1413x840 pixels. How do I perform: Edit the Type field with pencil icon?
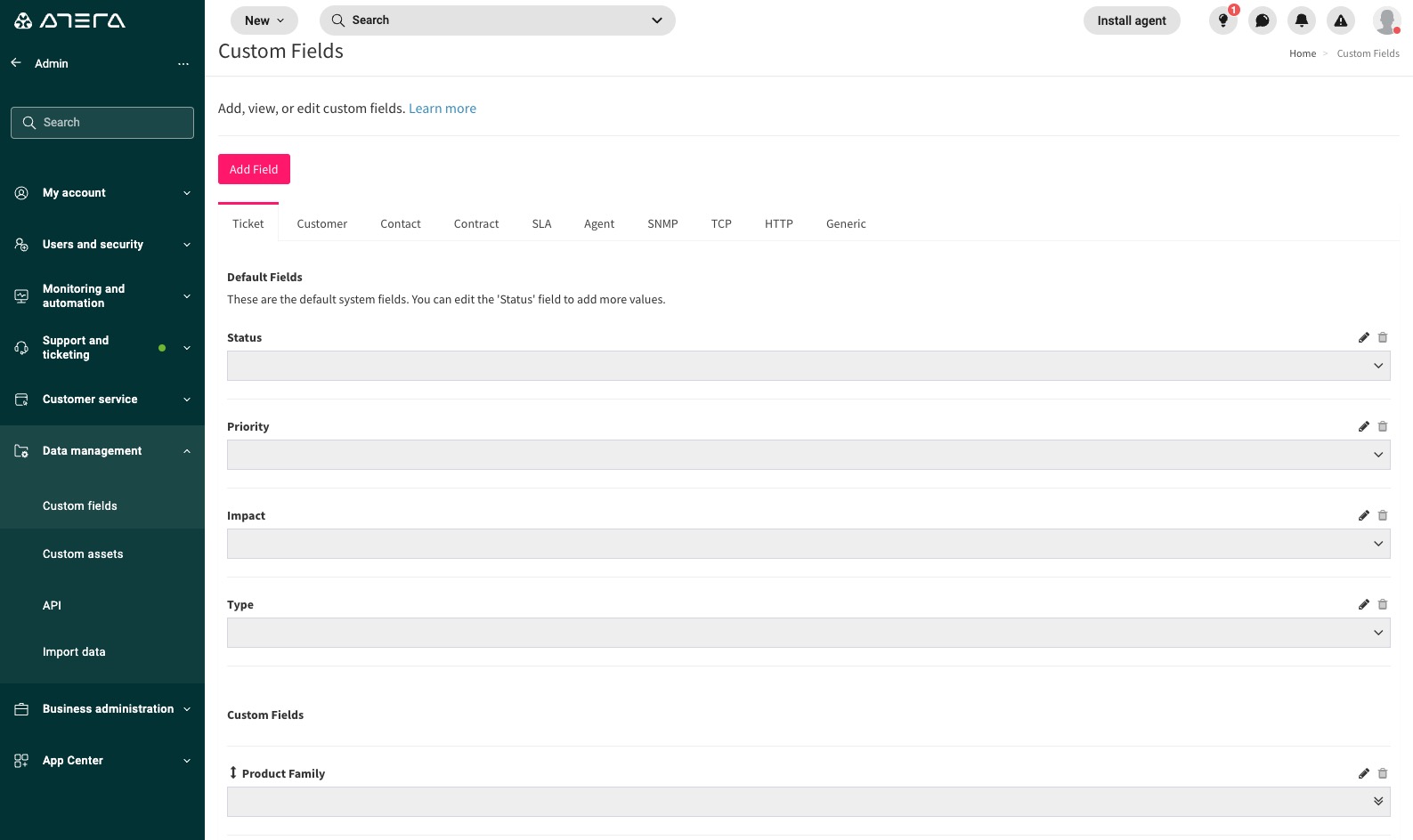click(1364, 604)
